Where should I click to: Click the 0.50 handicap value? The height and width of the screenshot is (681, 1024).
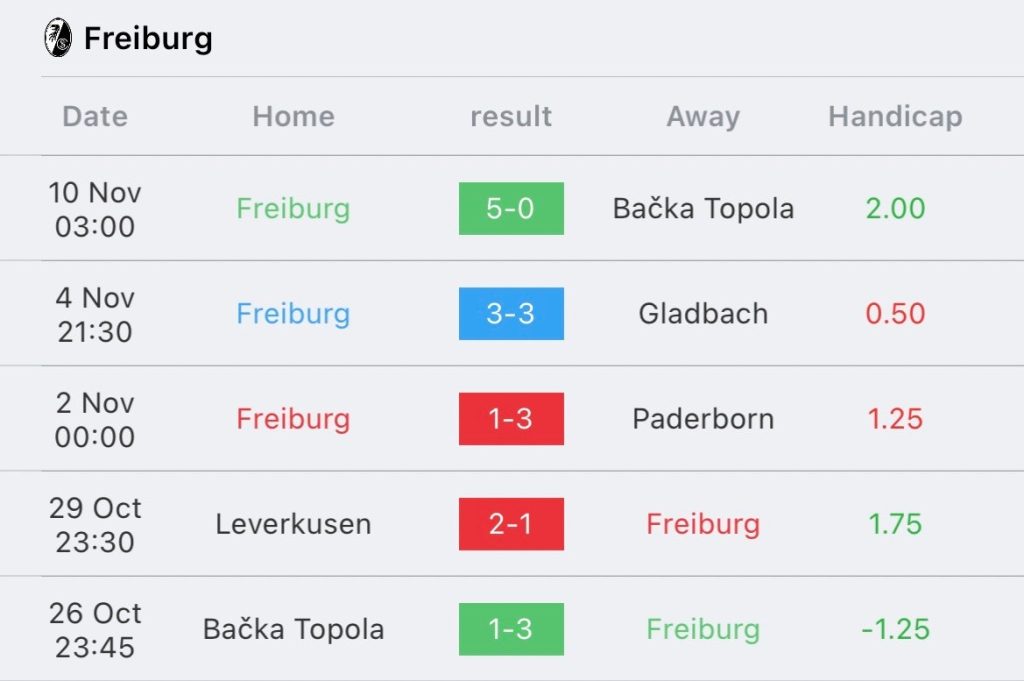click(895, 314)
